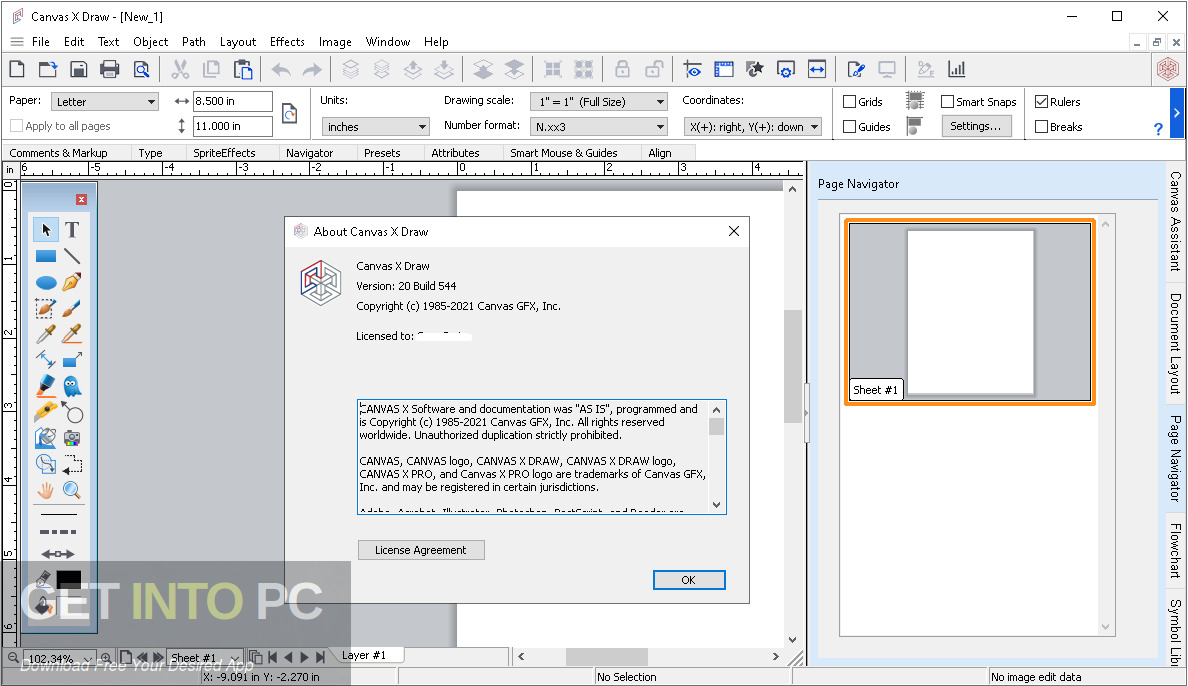This screenshot has width=1188, height=686.
Task: Select the marquee brush selection tool
Action: point(46,309)
